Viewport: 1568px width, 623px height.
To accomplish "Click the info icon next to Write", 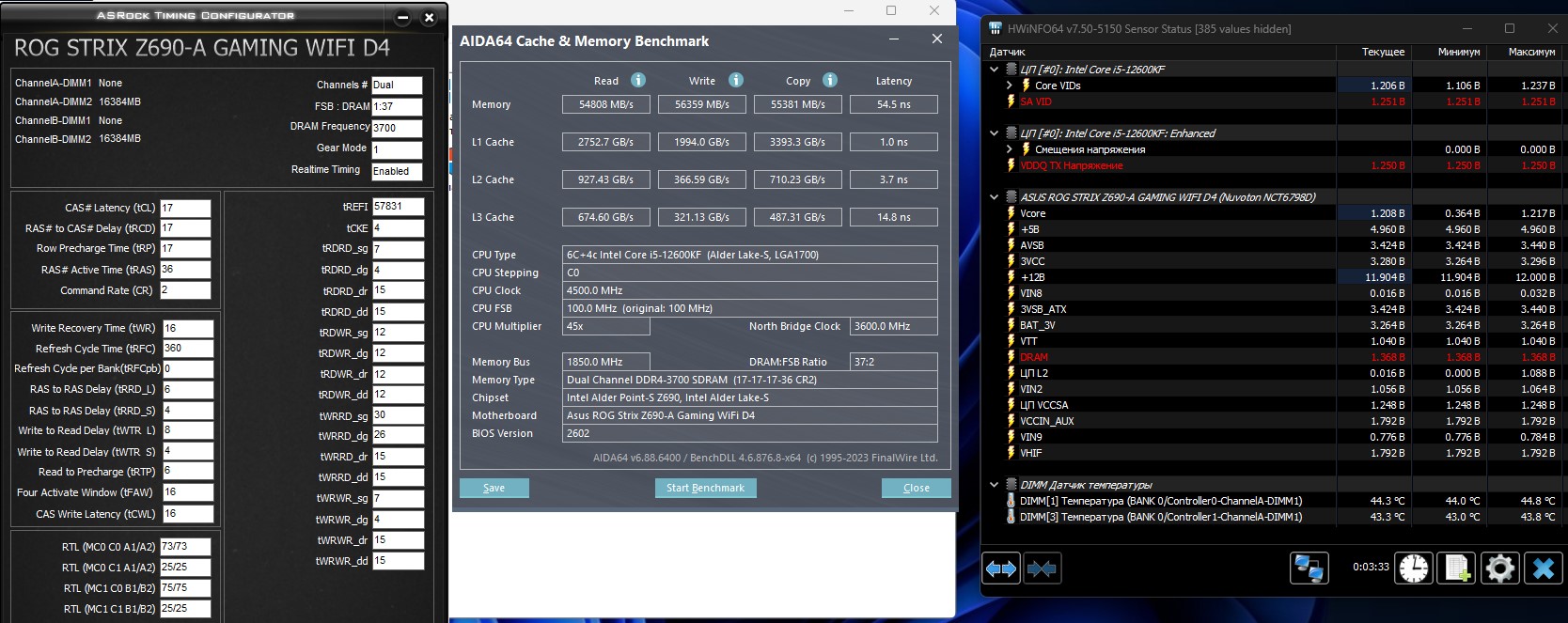I will [x=736, y=80].
